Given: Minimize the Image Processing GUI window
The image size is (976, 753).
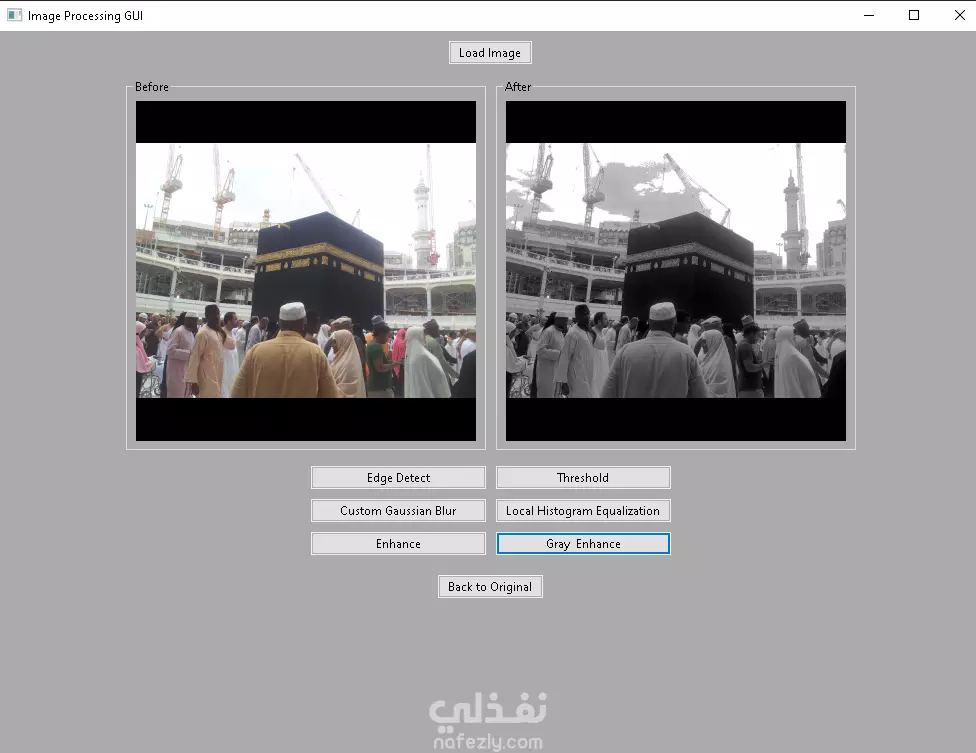Looking at the screenshot, I should tap(869, 15).
